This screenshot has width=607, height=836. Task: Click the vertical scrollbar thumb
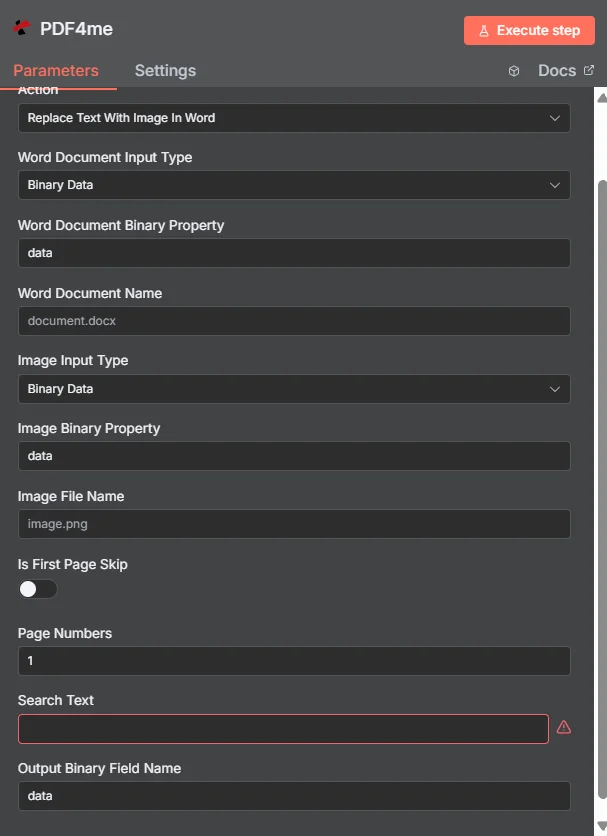click(x=602, y=489)
